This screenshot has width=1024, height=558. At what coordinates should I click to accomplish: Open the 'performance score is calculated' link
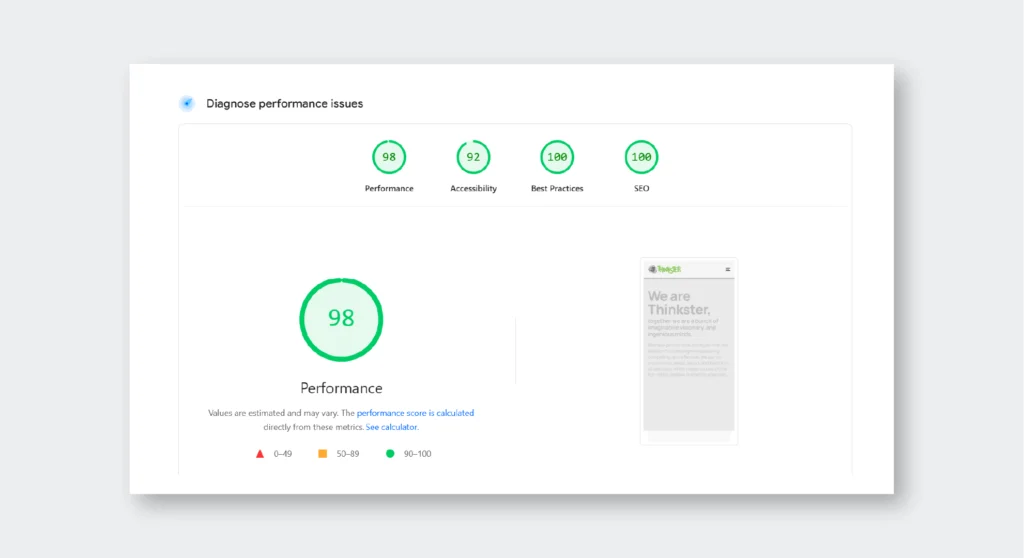415,413
